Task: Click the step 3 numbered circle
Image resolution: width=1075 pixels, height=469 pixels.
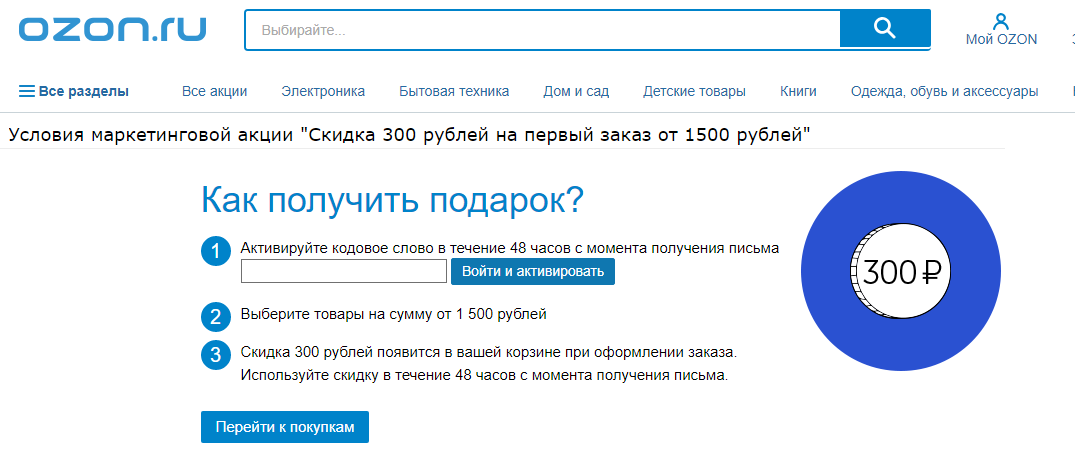Action: [x=216, y=354]
